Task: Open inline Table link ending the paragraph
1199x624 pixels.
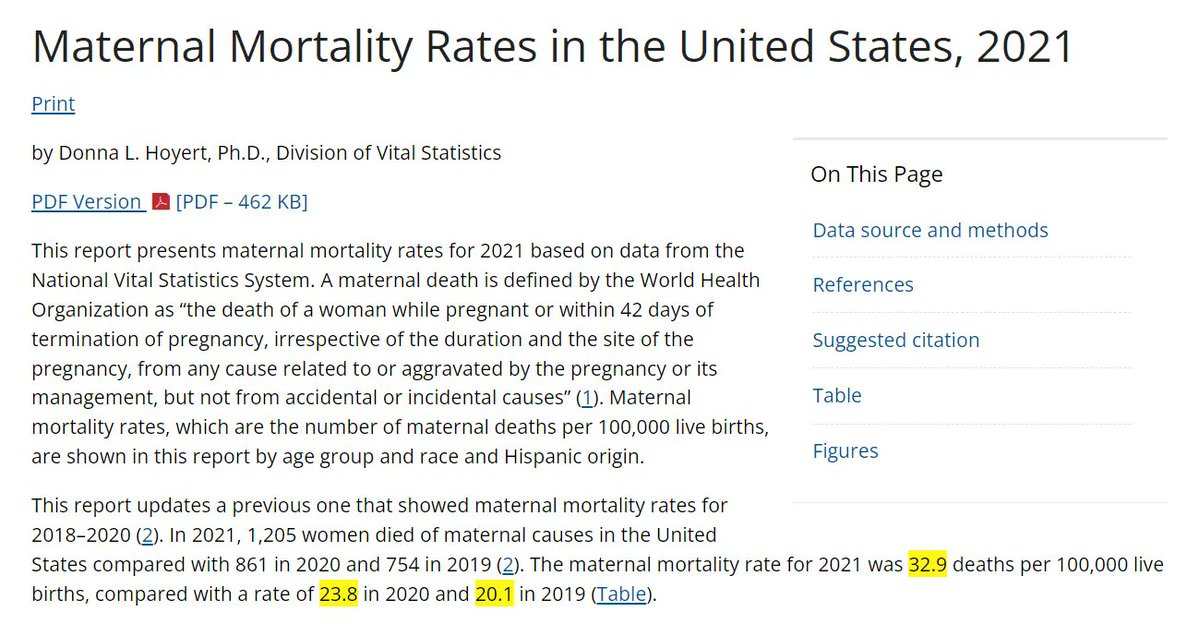Action: [x=621, y=594]
